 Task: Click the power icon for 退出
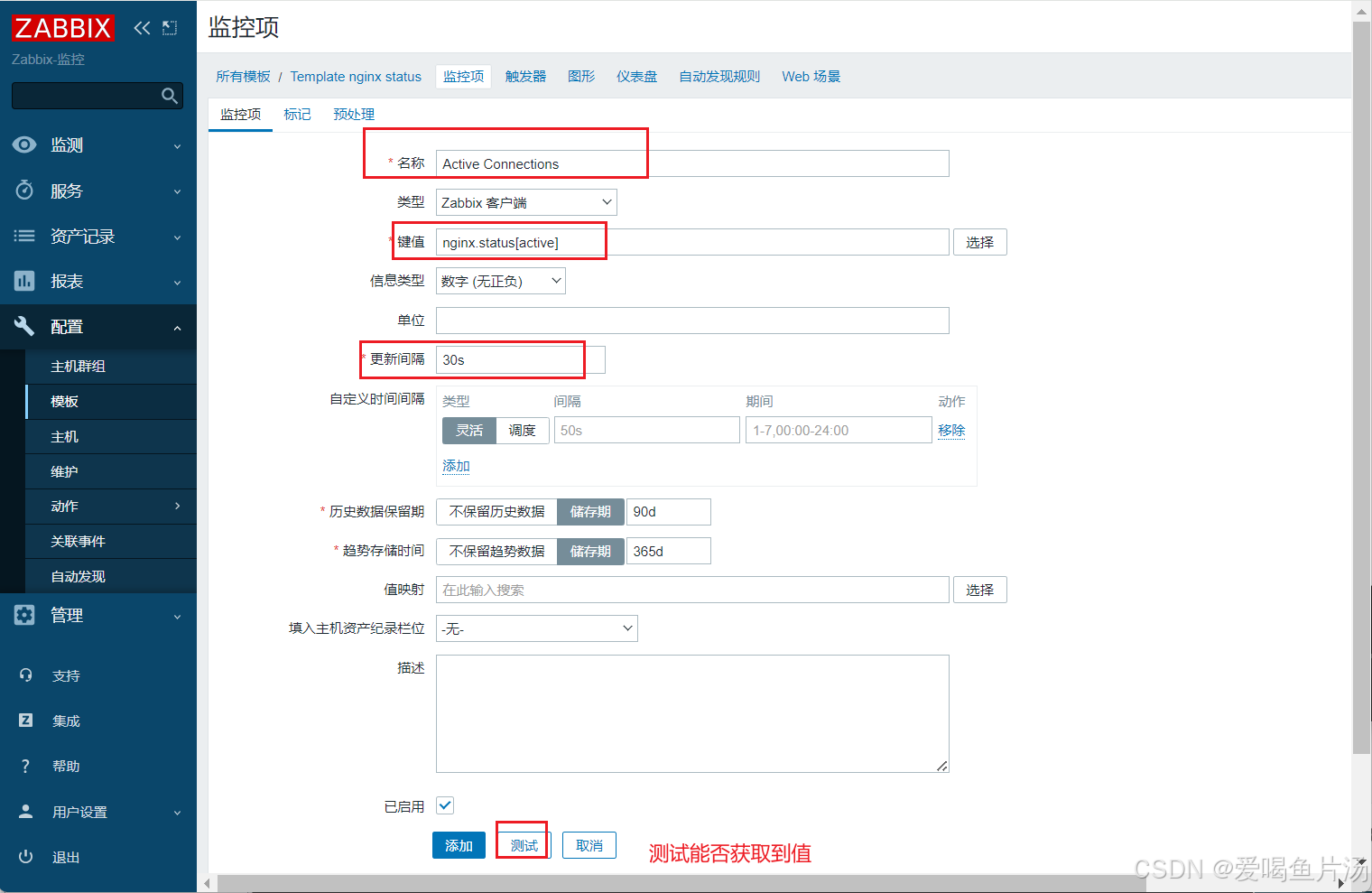tap(25, 857)
